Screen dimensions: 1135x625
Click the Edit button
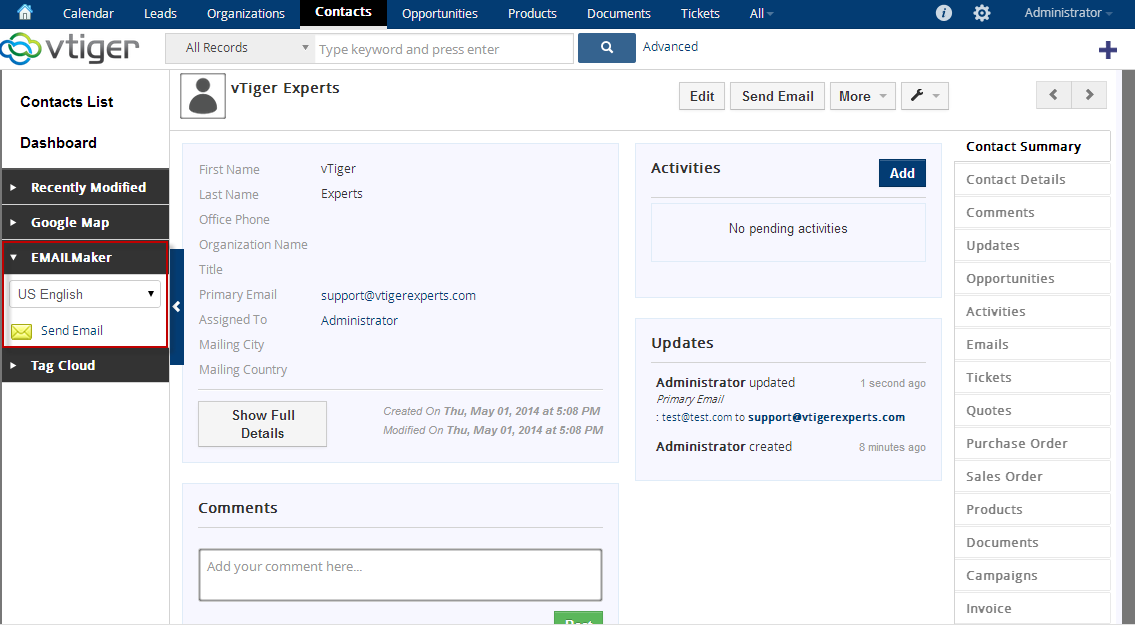[x=701, y=96]
